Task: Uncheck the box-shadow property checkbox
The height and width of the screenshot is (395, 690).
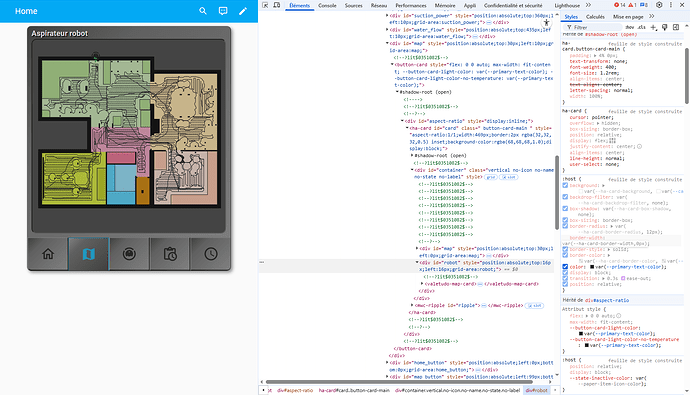Action: (x=565, y=208)
